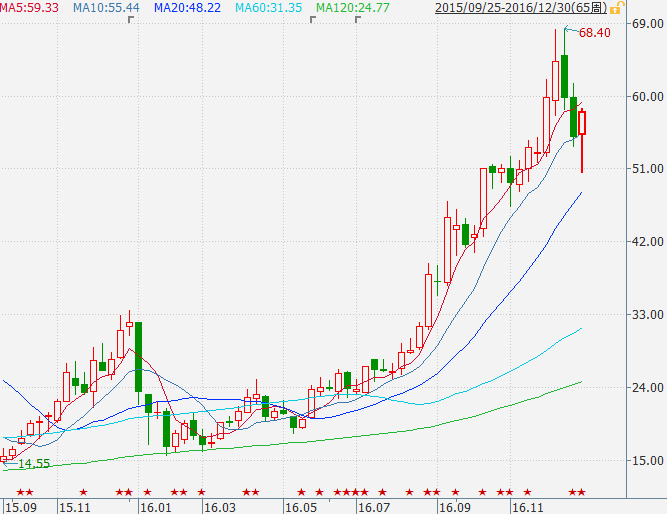Click the rightmost gray corner marker at chart top

click(x=355, y=19)
